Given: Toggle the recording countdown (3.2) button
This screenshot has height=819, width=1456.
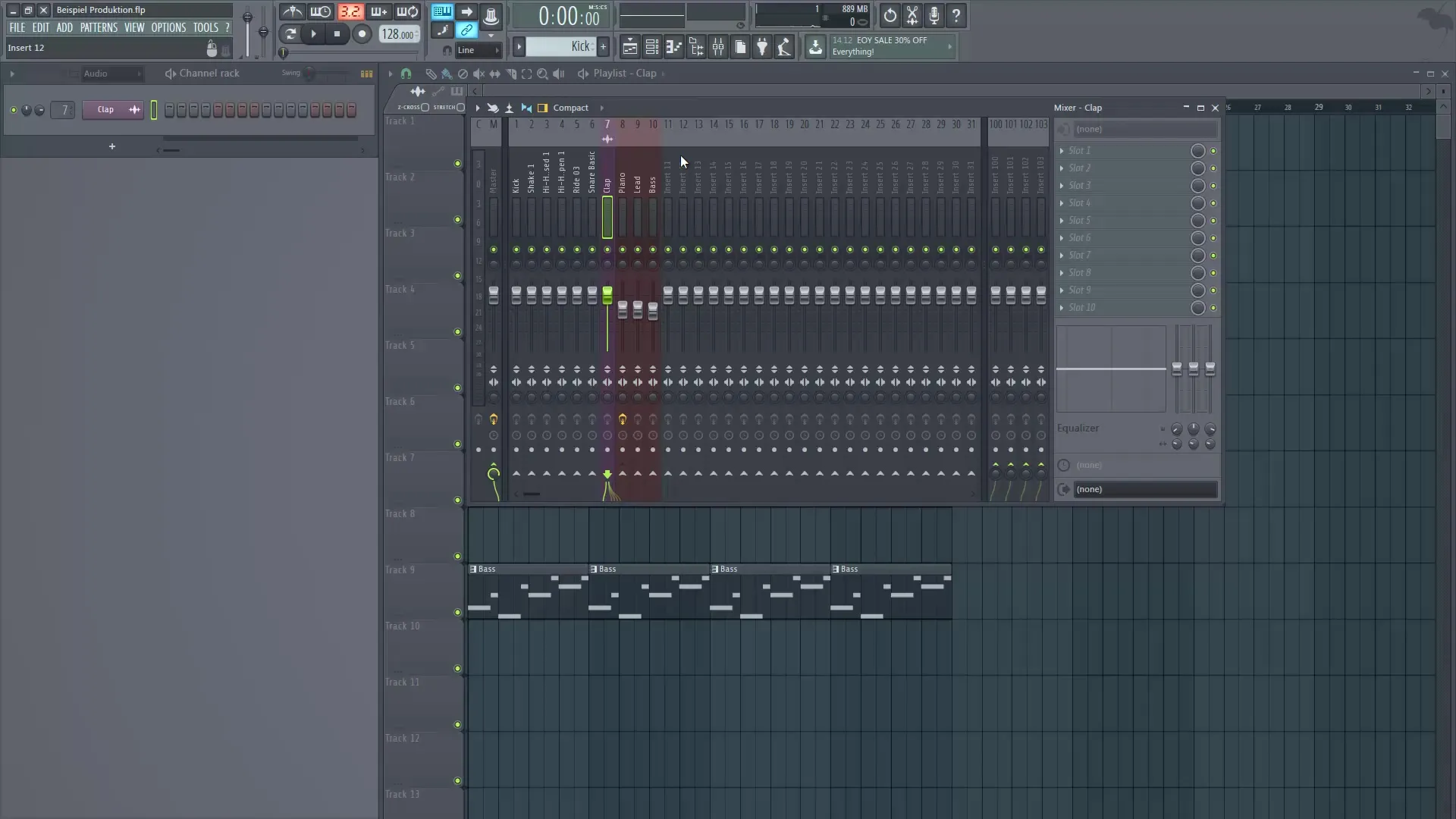Looking at the screenshot, I should pos(350,11).
